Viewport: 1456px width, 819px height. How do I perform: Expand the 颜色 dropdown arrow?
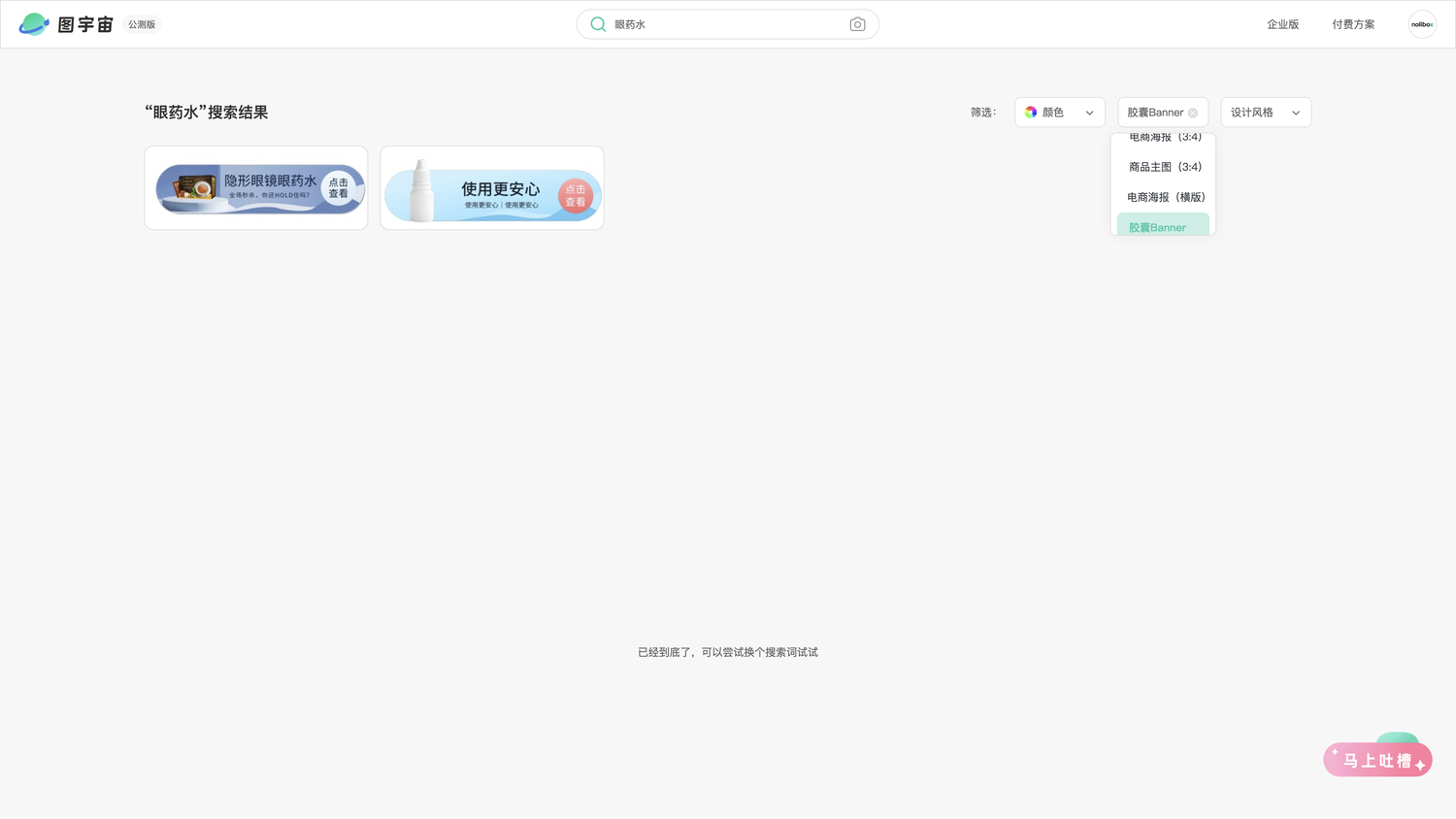[1089, 113]
